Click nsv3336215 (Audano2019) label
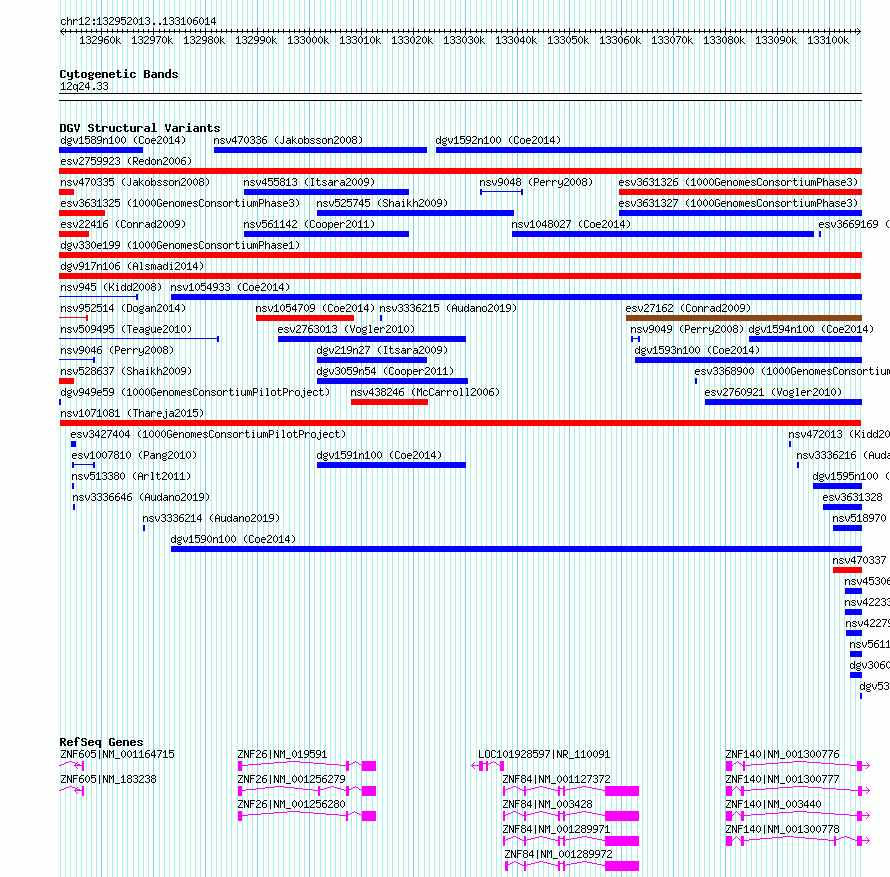The image size is (890, 877). [x=448, y=308]
